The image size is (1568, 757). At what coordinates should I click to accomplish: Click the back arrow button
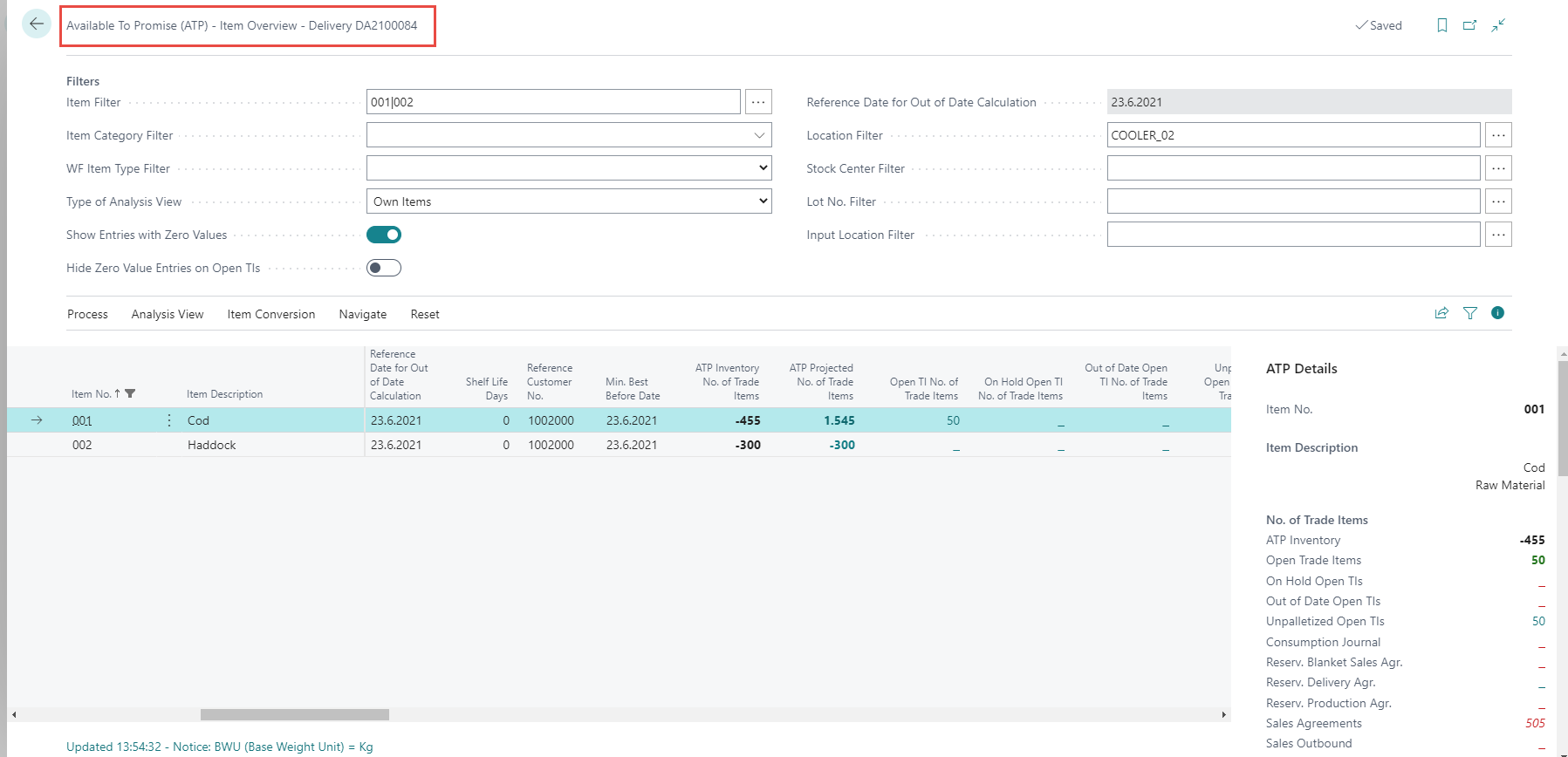coord(37,24)
